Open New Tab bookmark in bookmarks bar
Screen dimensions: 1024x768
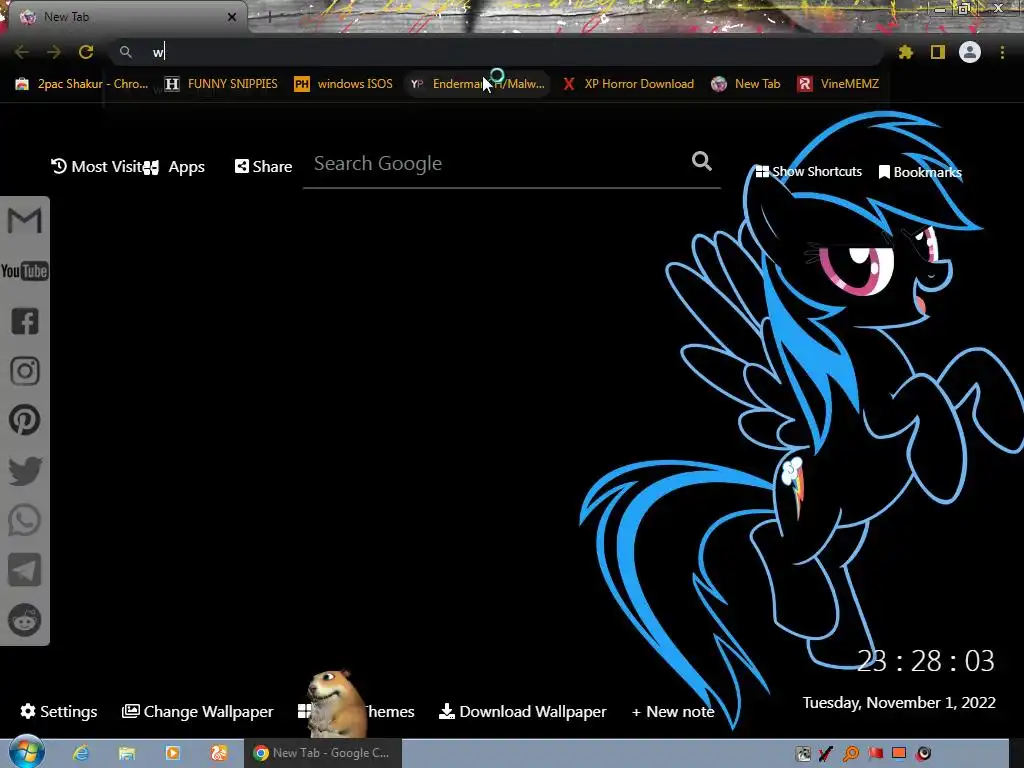click(x=746, y=84)
